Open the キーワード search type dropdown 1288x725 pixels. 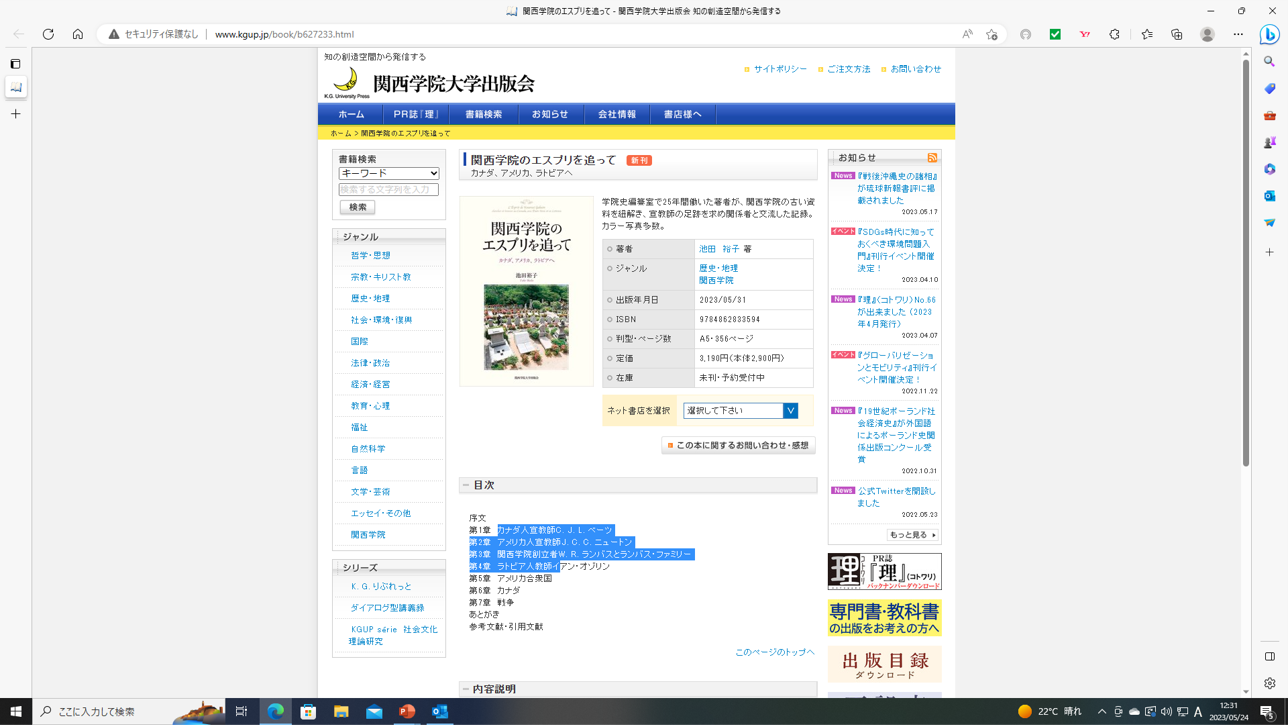[x=389, y=173]
